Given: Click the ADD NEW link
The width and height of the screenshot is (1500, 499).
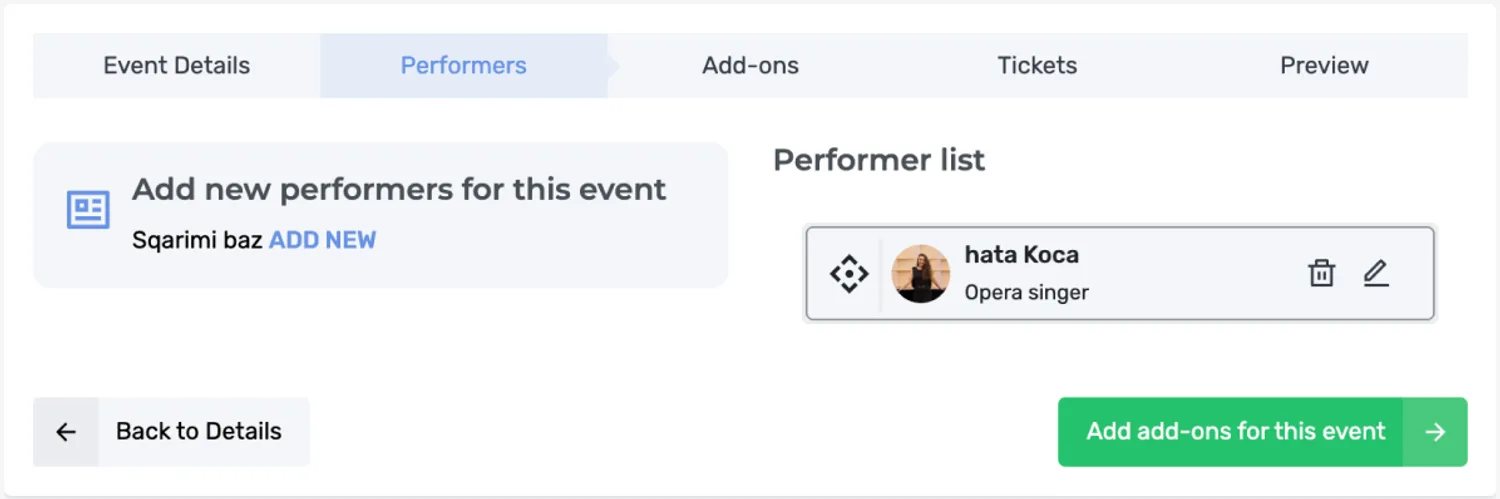Looking at the screenshot, I should coord(323,240).
